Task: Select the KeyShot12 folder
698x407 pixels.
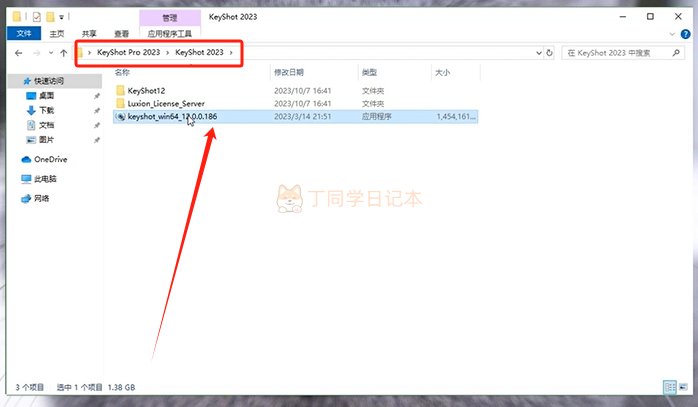Action: [146, 90]
